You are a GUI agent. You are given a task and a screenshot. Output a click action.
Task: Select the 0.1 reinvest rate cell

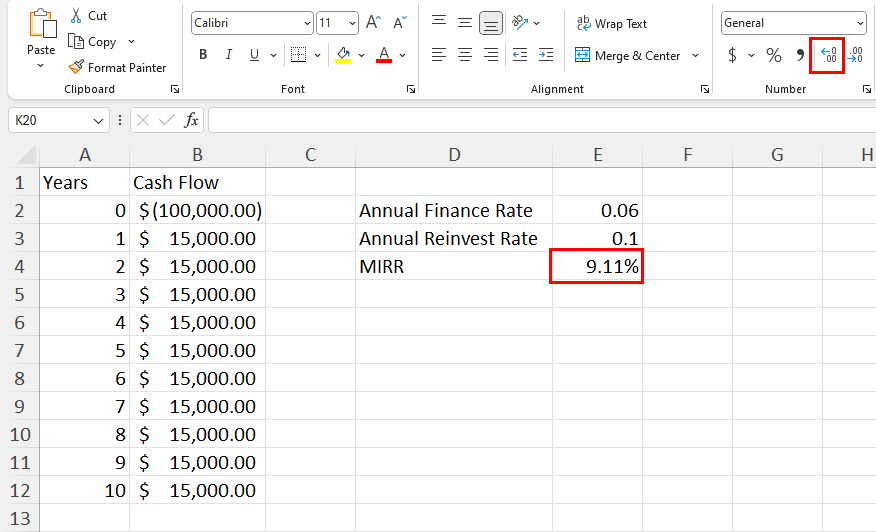tap(597, 239)
